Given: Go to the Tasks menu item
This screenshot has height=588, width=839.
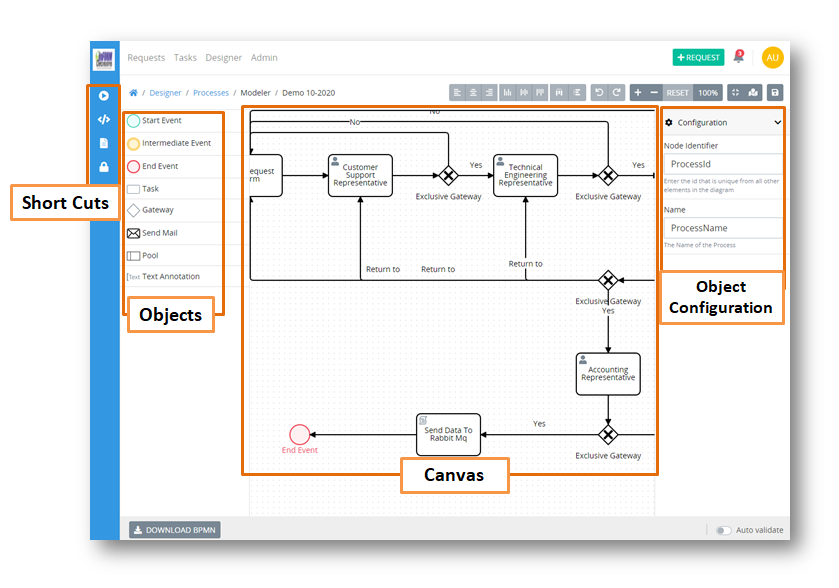Looking at the screenshot, I should [185, 58].
